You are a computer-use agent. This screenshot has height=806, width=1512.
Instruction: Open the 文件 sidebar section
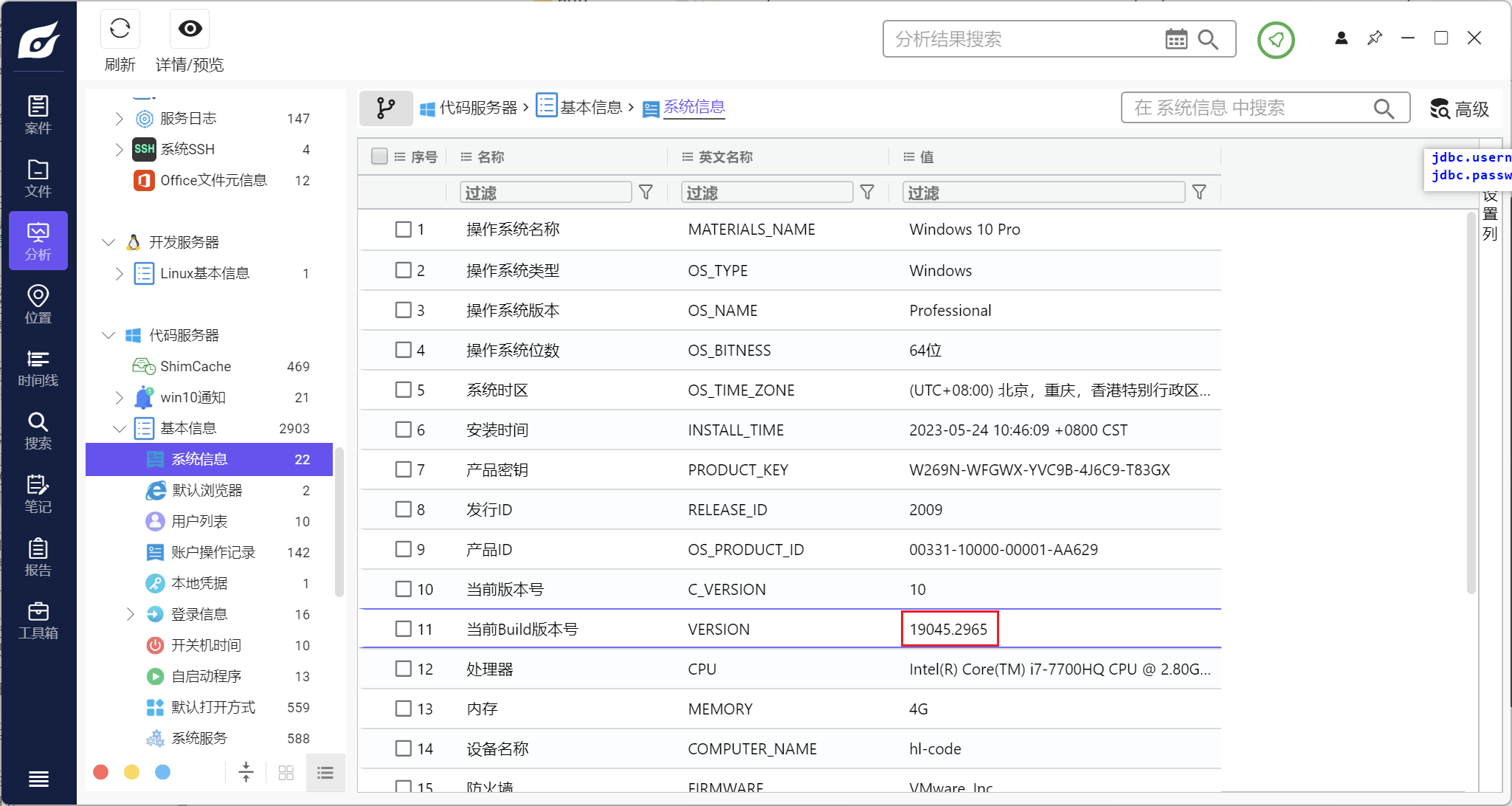(38, 179)
